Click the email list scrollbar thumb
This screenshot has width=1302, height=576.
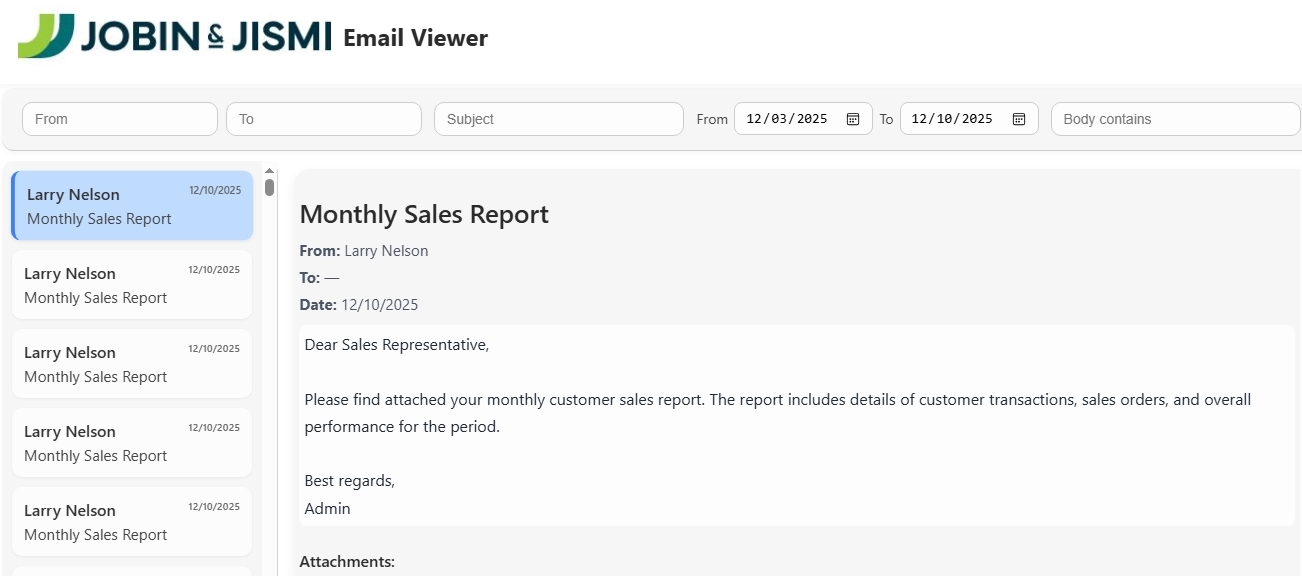pyautogui.click(x=270, y=186)
